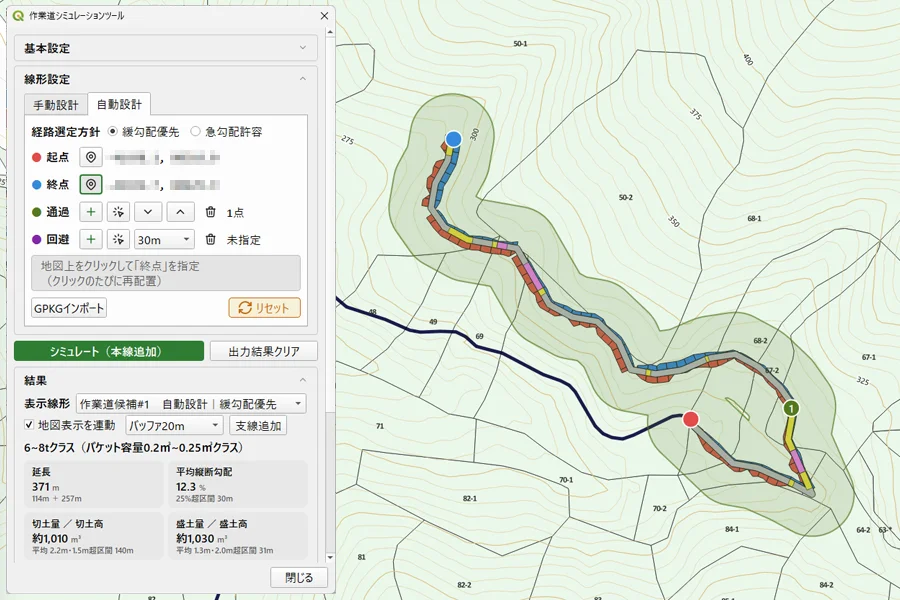Run シミュレート（本線追加） button

coord(109,351)
